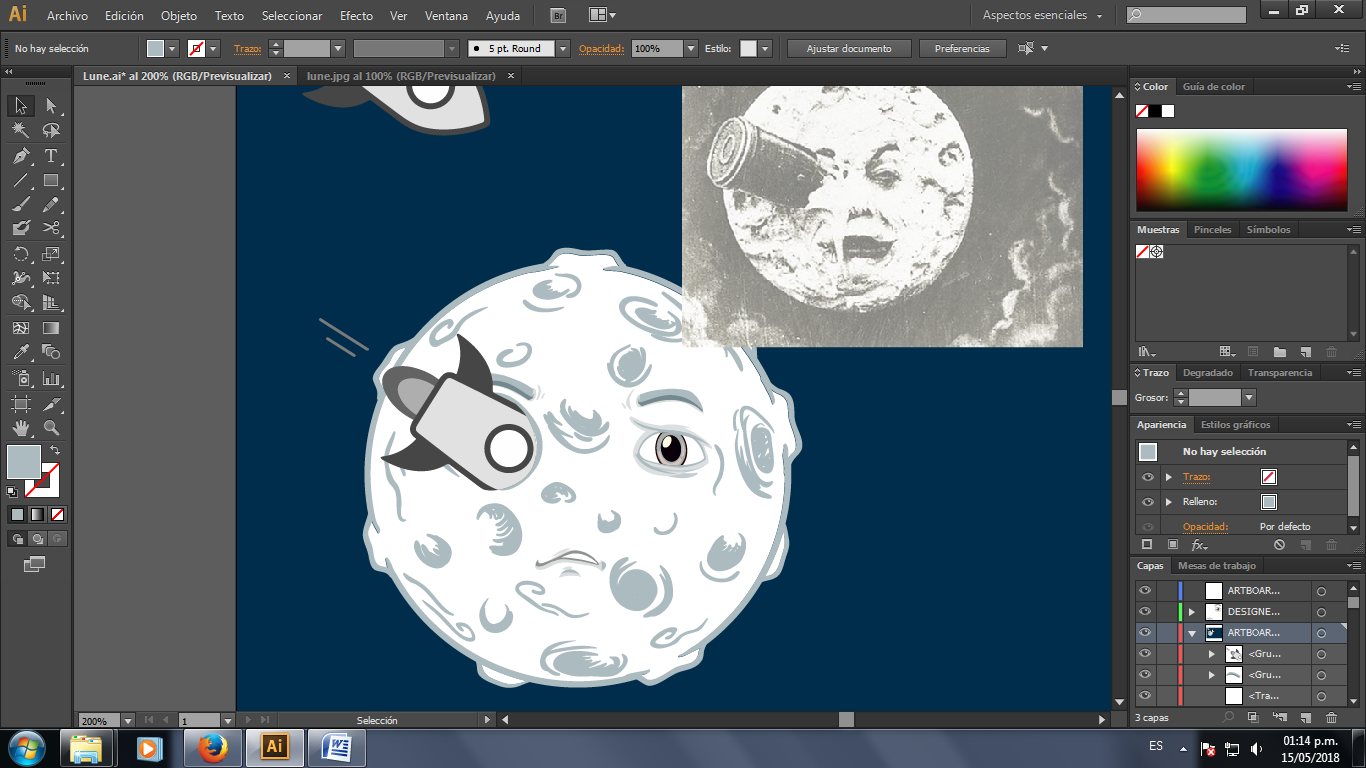Screen dimensions: 1366x768
Task: Open the Opacidad 100% dropdown
Action: (x=691, y=48)
